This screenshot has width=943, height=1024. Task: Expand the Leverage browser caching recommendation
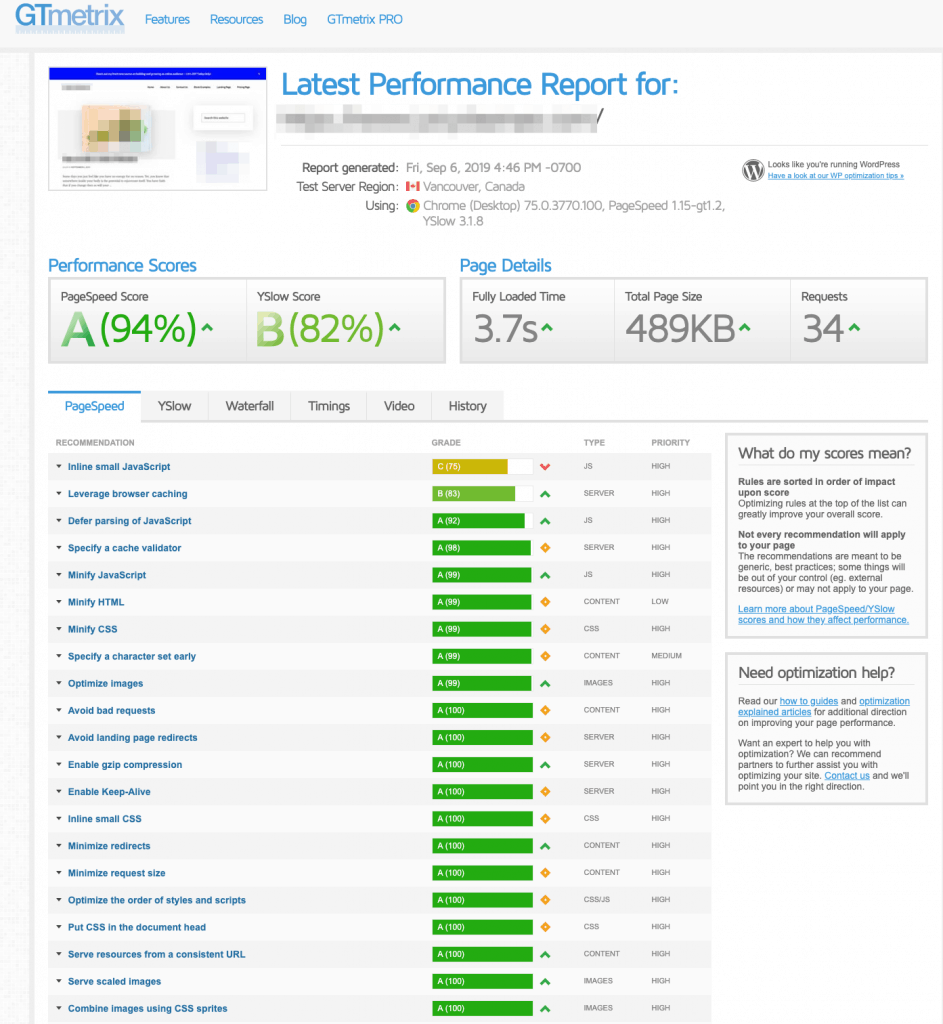[x=59, y=494]
